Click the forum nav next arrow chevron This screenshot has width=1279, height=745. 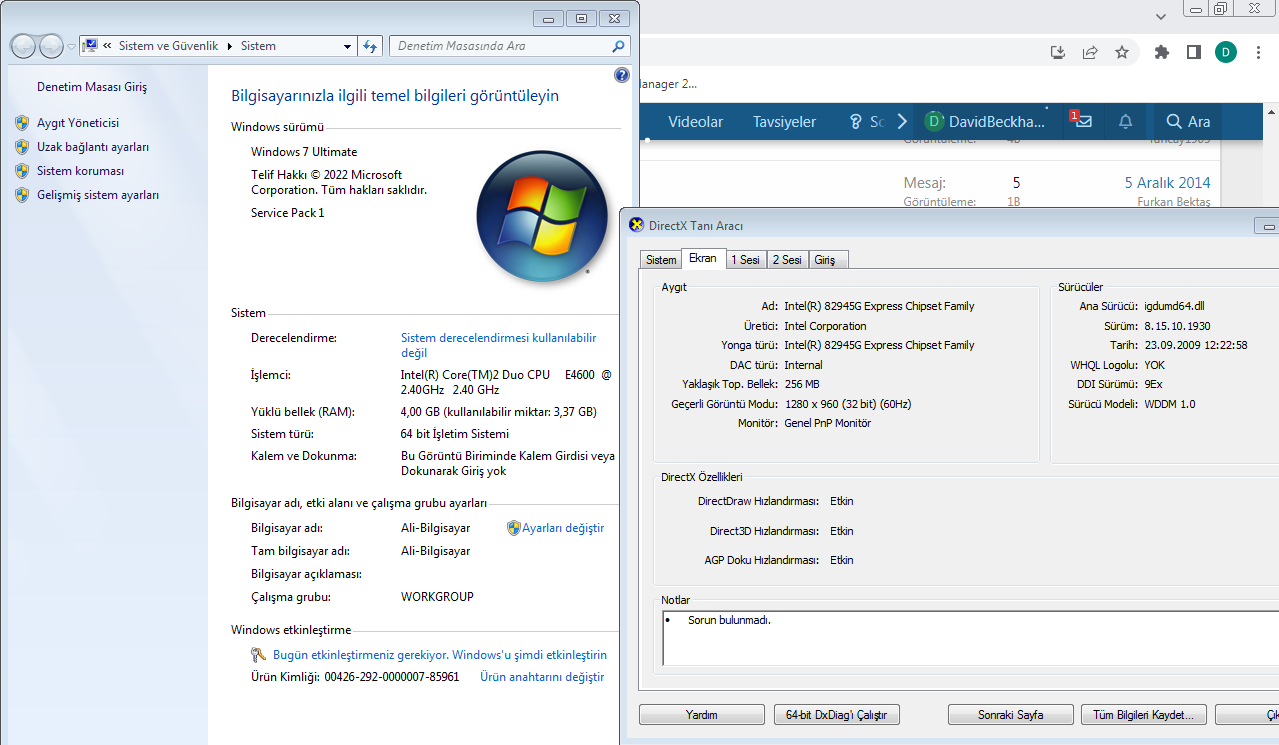902,121
